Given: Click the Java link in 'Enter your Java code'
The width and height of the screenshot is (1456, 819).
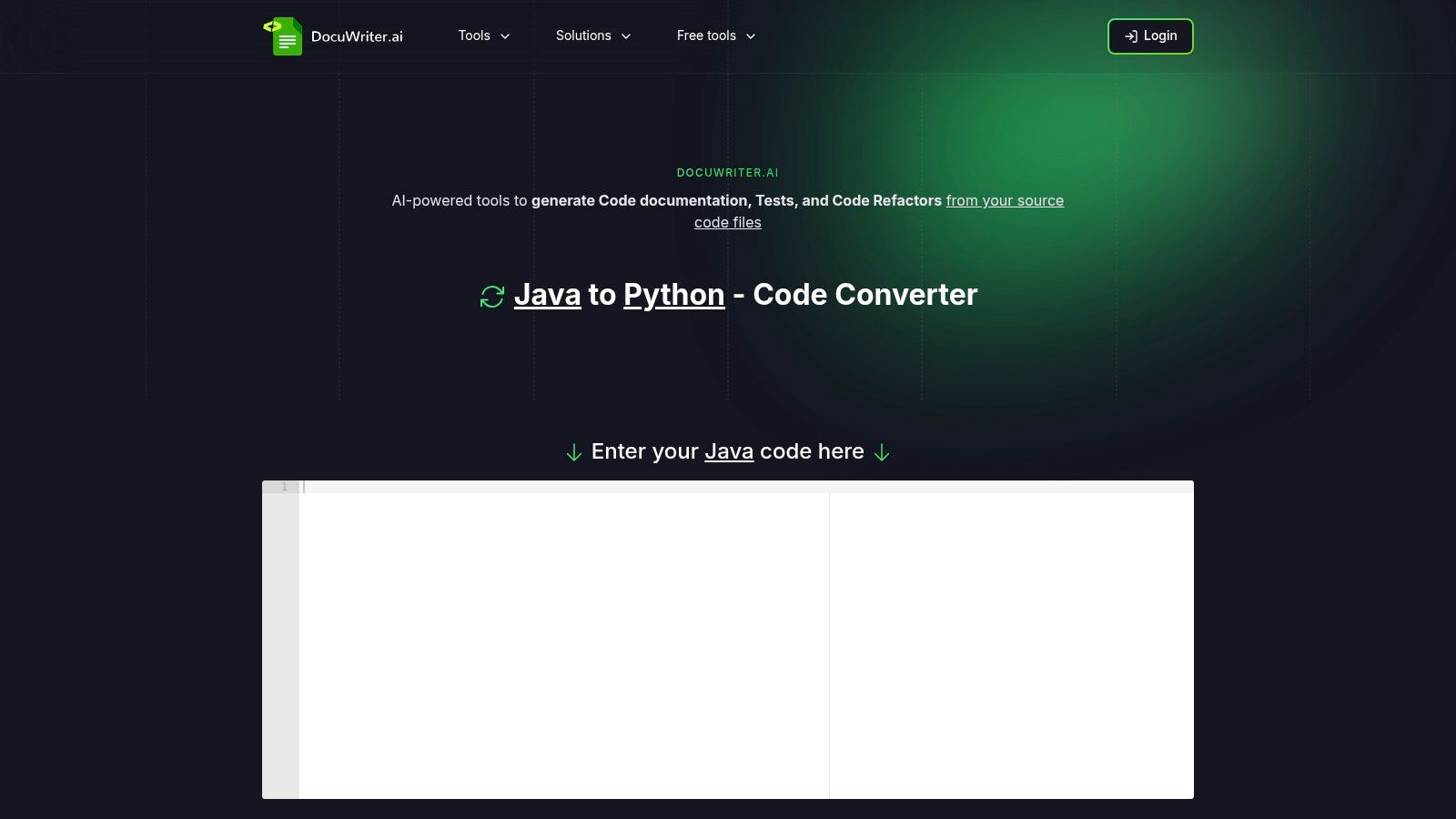Looking at the screenshot, I should (729, 451).
